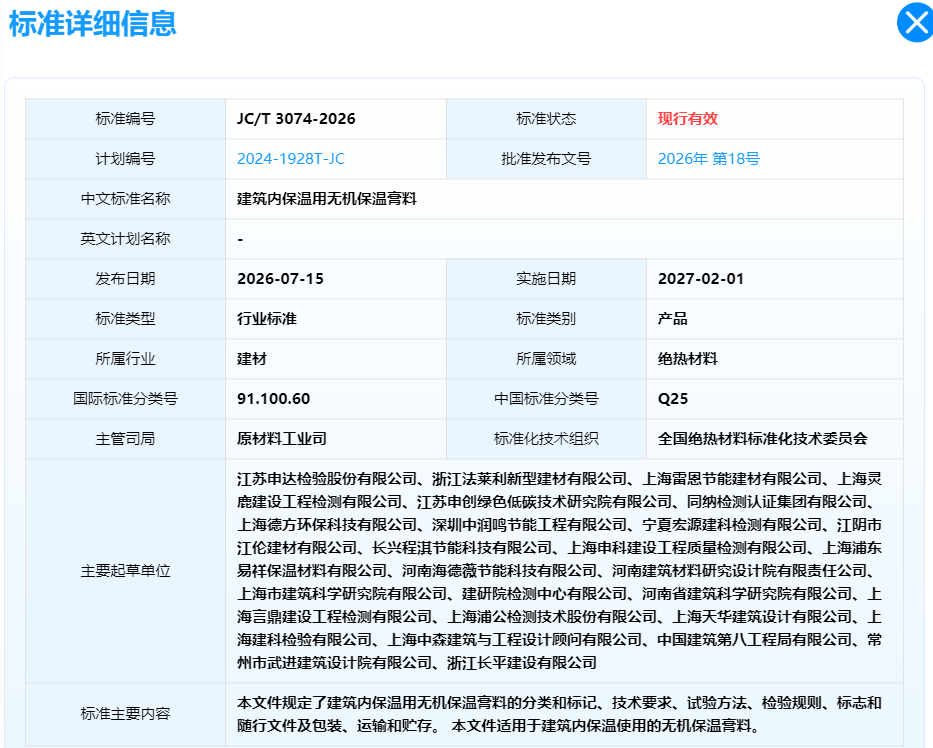Click field value 绝热材料
This screenshot has width=933, height=748.
click(x=687, y=359)
